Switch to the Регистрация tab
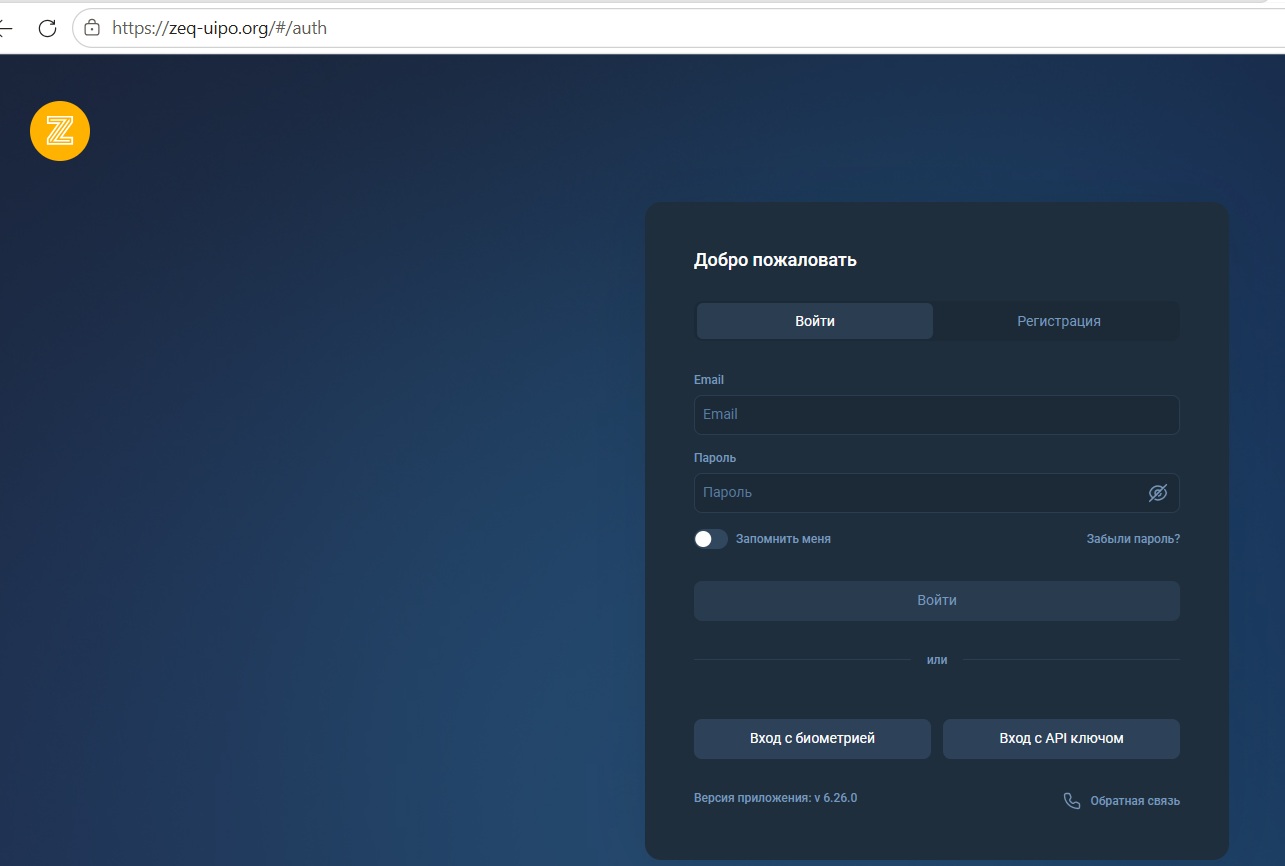 point(1058,321)
